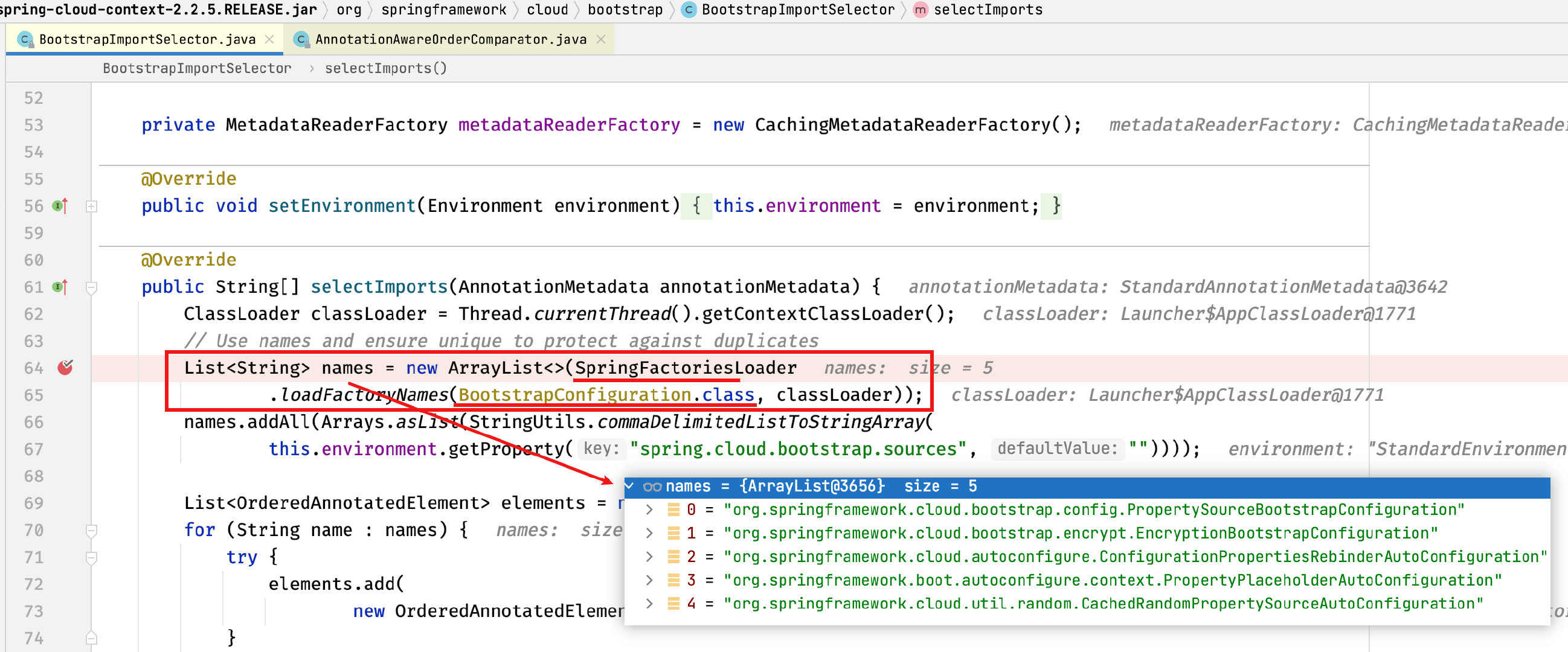Open the 'org' breadcrumb segment
The width and height of the screenshot is (1568, 652).
349,10
